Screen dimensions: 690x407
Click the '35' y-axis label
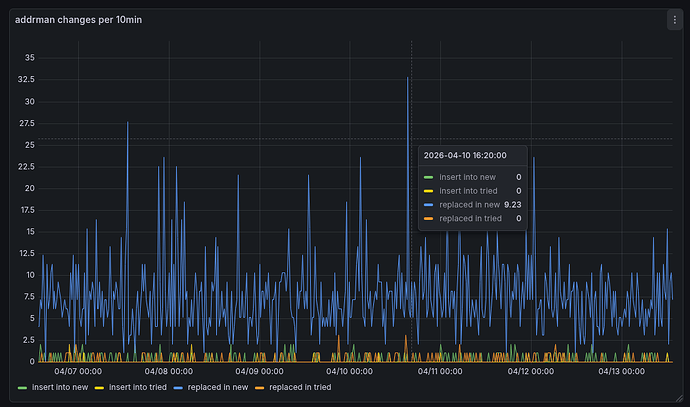(x=30, y=58)
